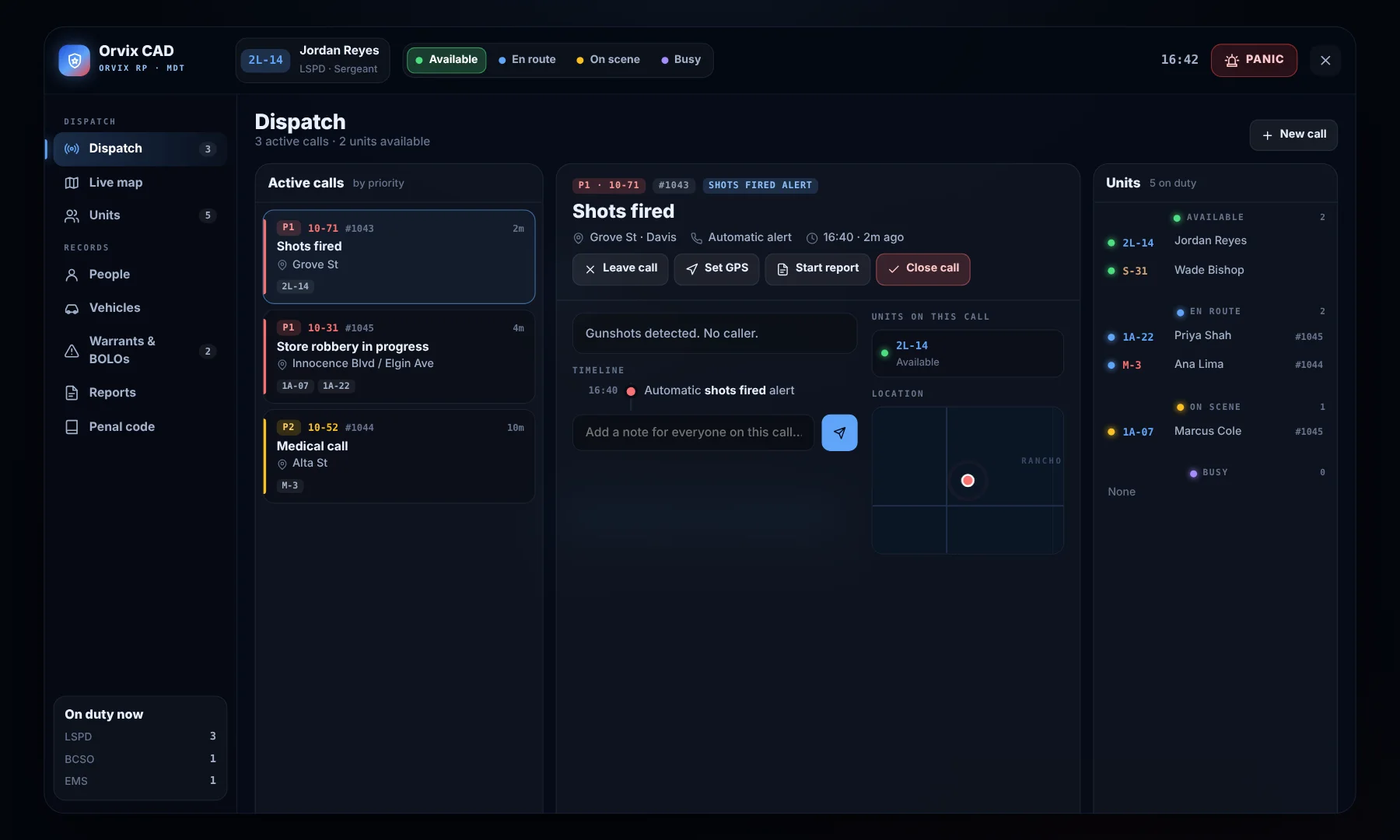Click the Orvix CAD shield logo
The image size is (1400, 840).
pos(75,60)
